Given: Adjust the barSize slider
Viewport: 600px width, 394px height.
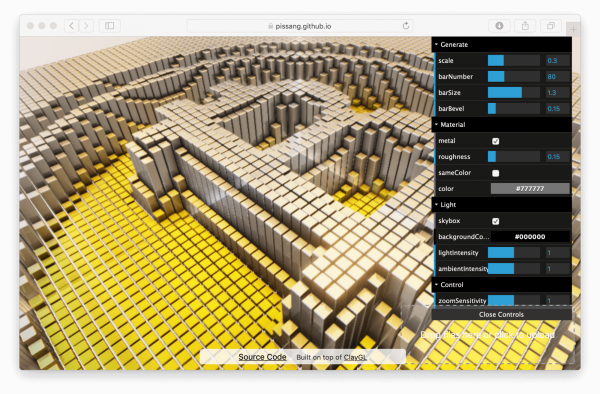Looking at the screenshot, I should pyautogui.click(x=514, y=93).
